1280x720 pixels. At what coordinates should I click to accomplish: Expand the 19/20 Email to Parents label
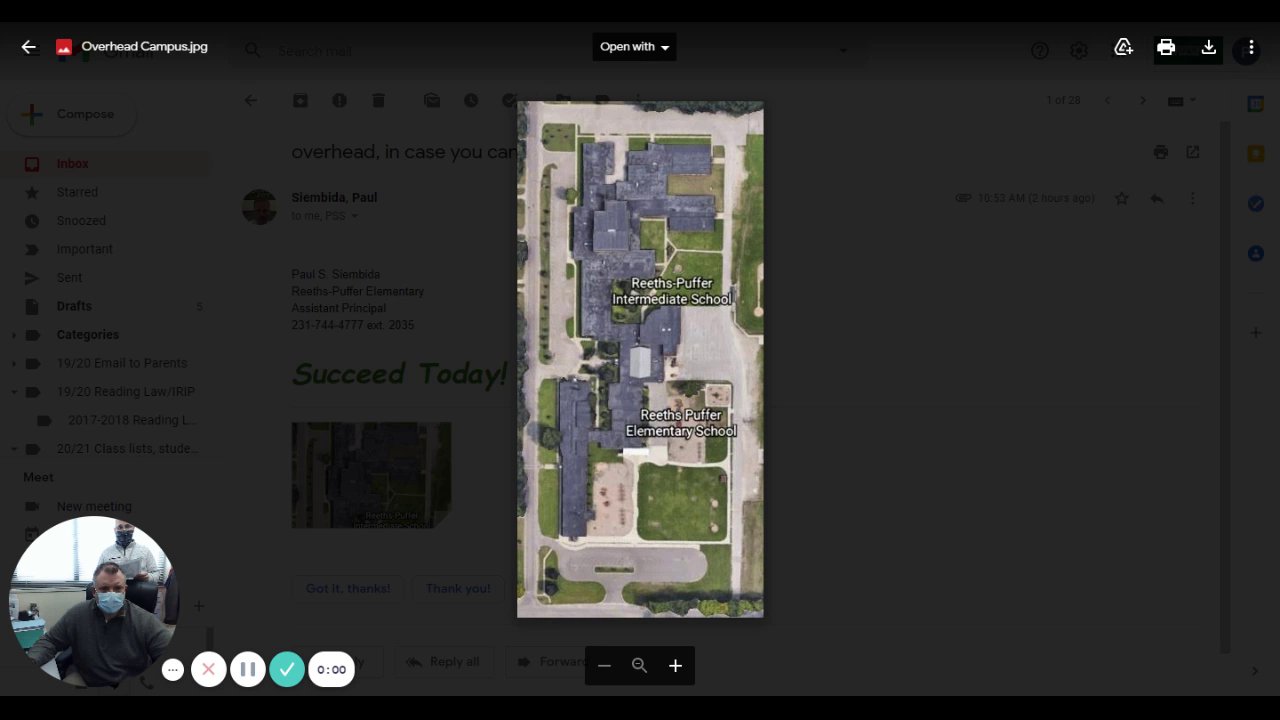click(x=13, y=363)
